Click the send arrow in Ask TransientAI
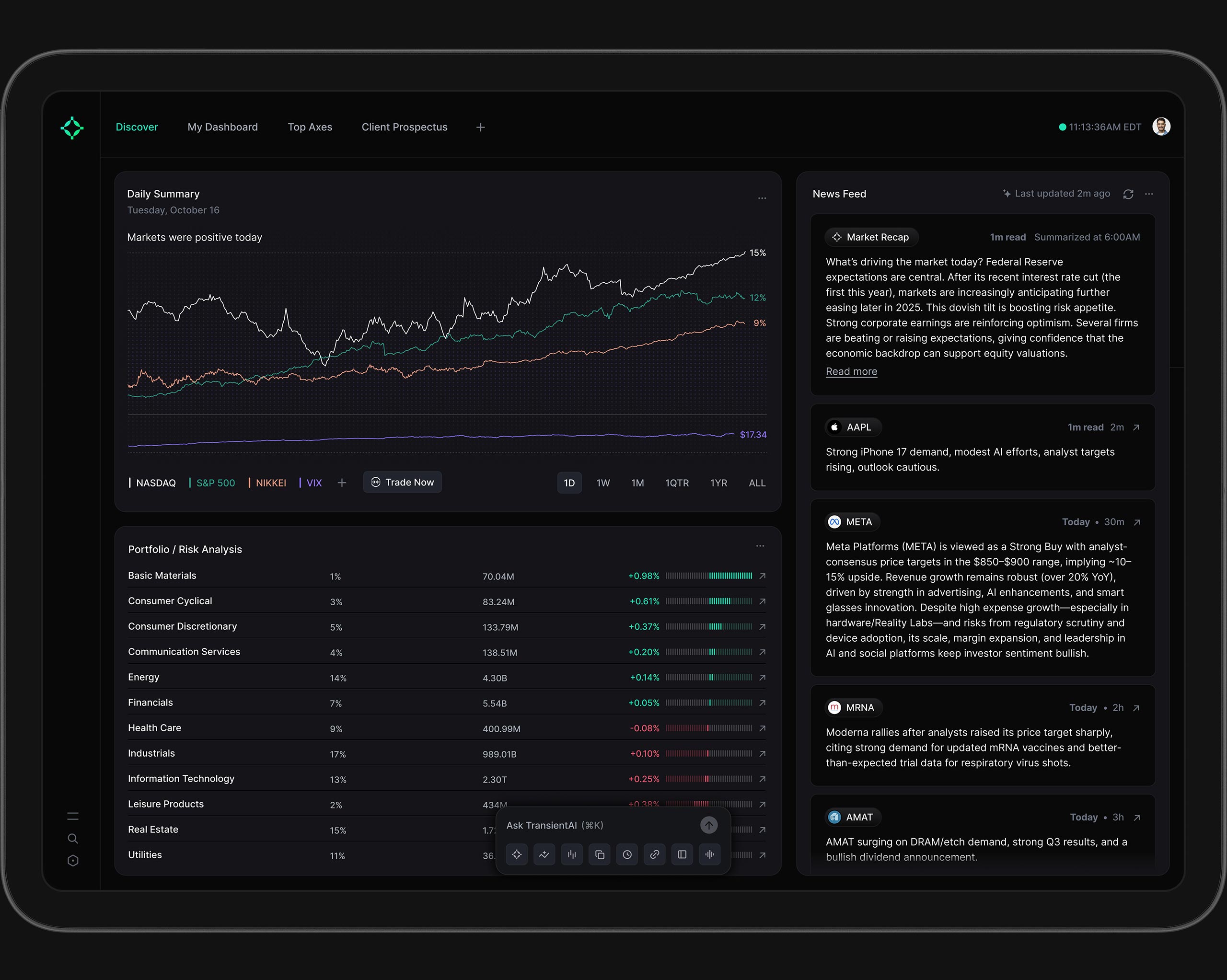 (708, 825)
